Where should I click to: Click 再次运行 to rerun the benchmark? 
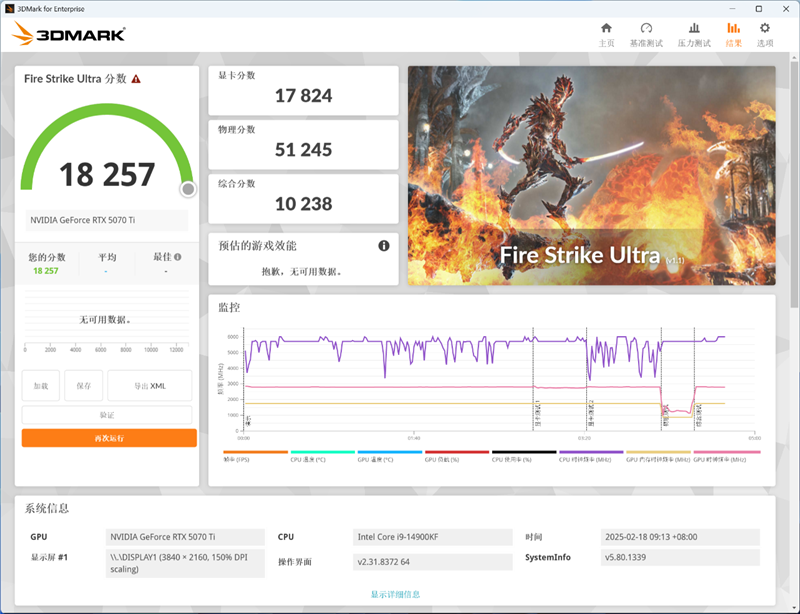point(108,437)
